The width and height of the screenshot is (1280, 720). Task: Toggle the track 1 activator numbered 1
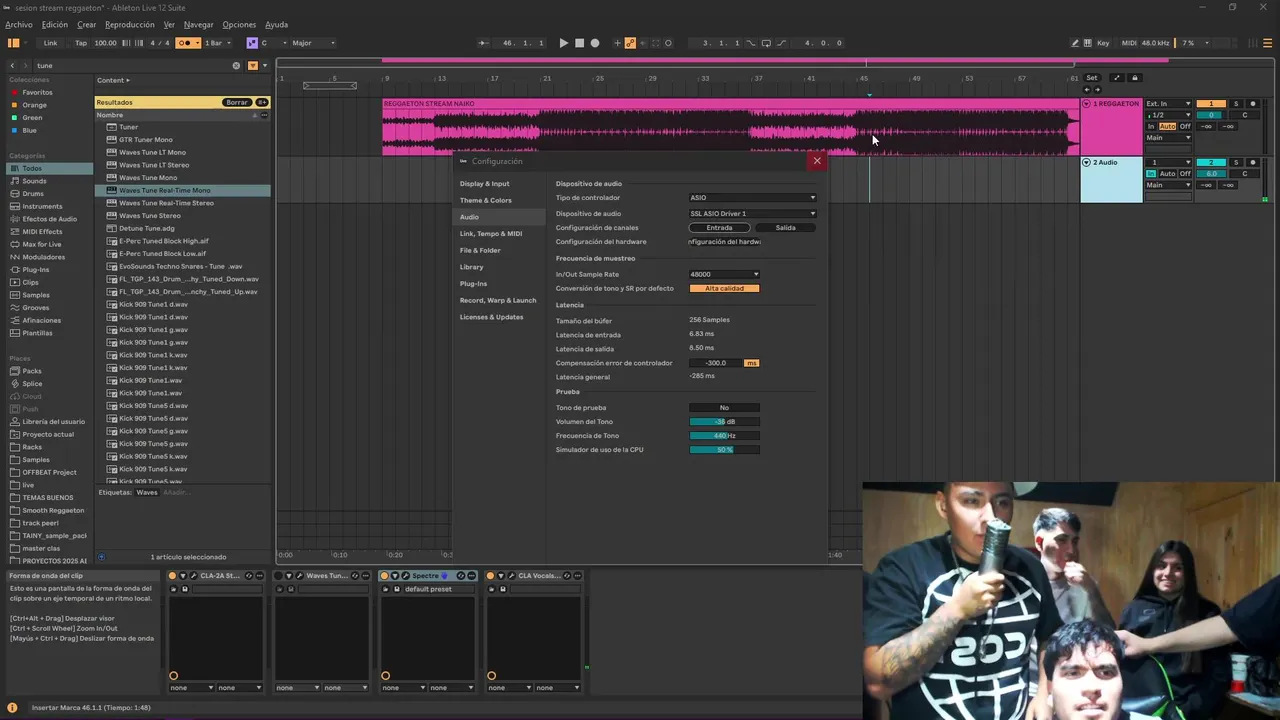(x=1211, y=104)
